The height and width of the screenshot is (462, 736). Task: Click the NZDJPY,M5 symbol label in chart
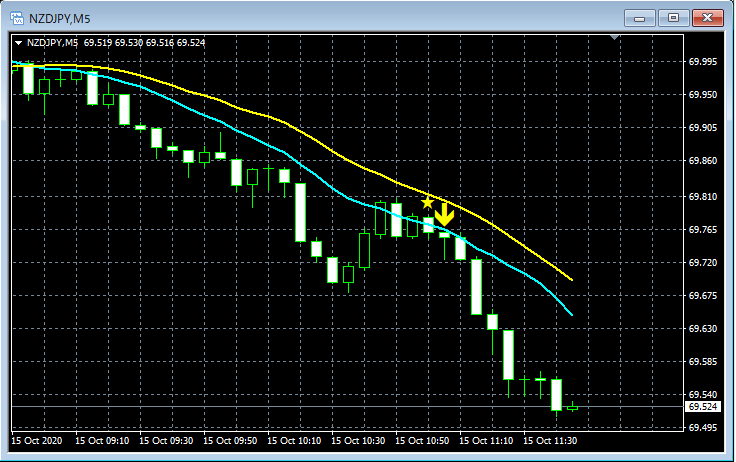[52, 43]
